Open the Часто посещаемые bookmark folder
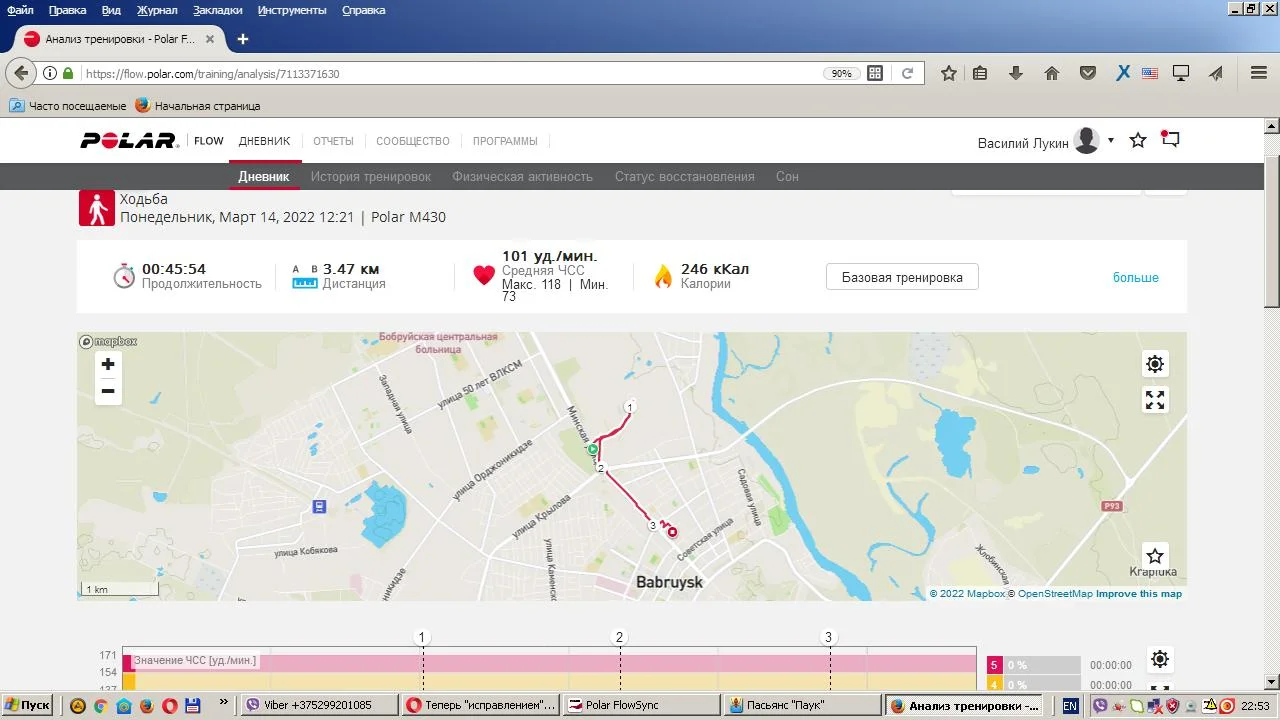 click(x=68, y=105)
